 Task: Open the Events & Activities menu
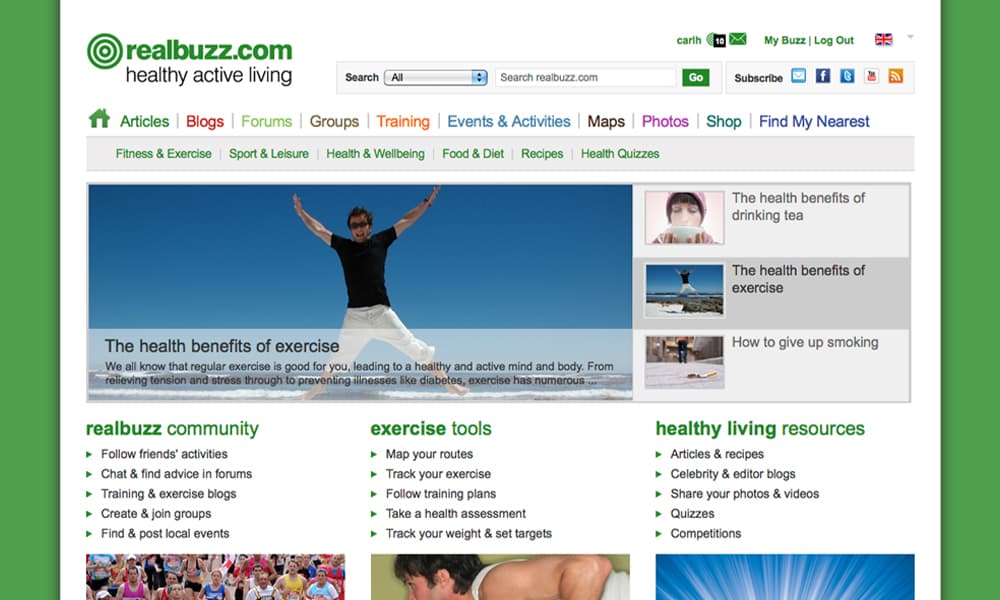509,121
